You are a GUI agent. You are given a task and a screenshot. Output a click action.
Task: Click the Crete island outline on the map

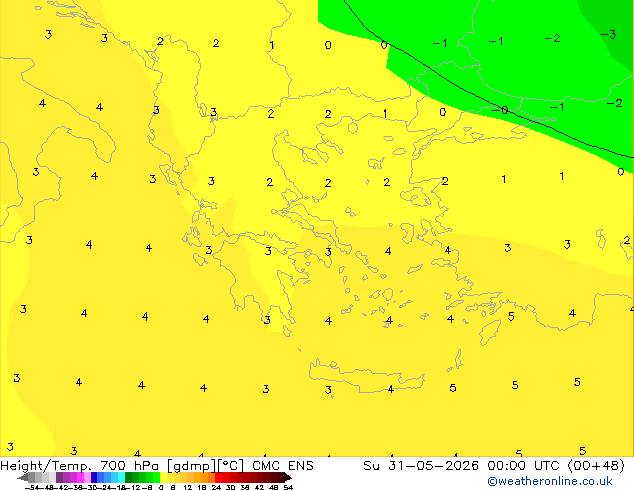click(x=367, y=376)
